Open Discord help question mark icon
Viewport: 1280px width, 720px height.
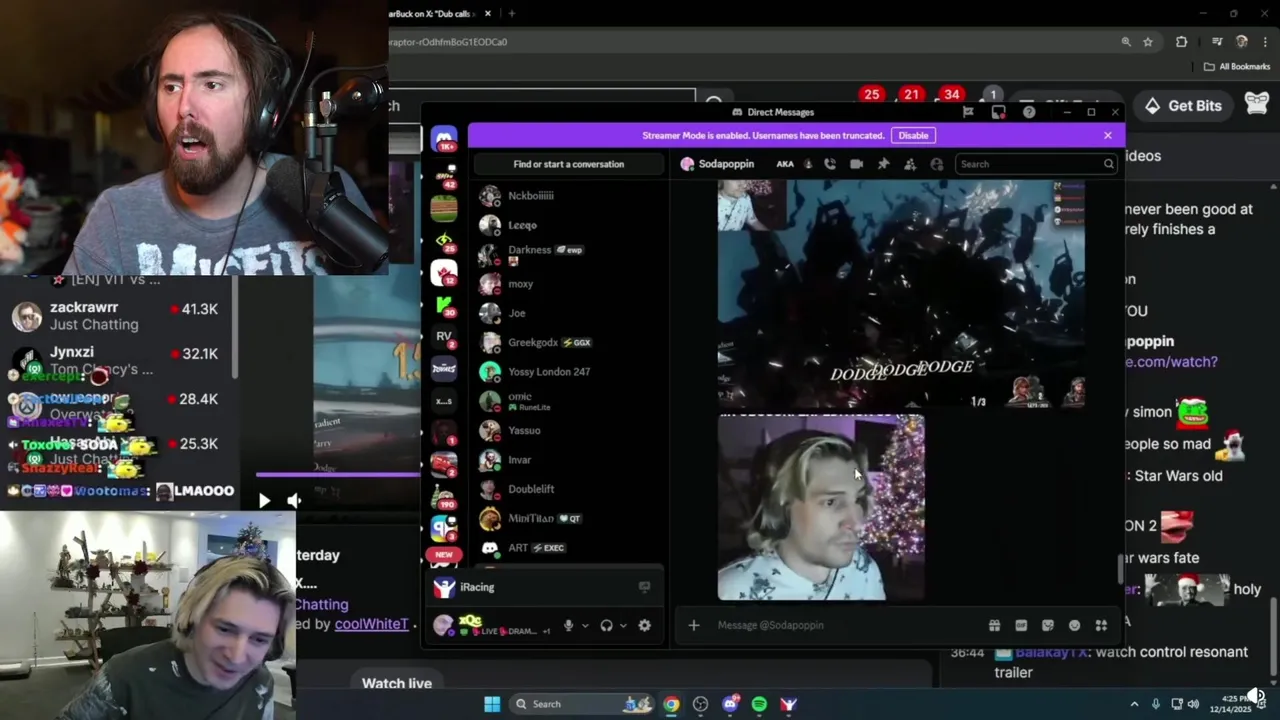click(1029, 112)
